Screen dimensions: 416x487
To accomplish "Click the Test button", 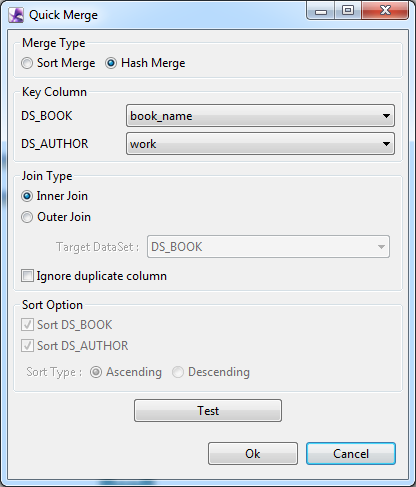I will (208, 411).
